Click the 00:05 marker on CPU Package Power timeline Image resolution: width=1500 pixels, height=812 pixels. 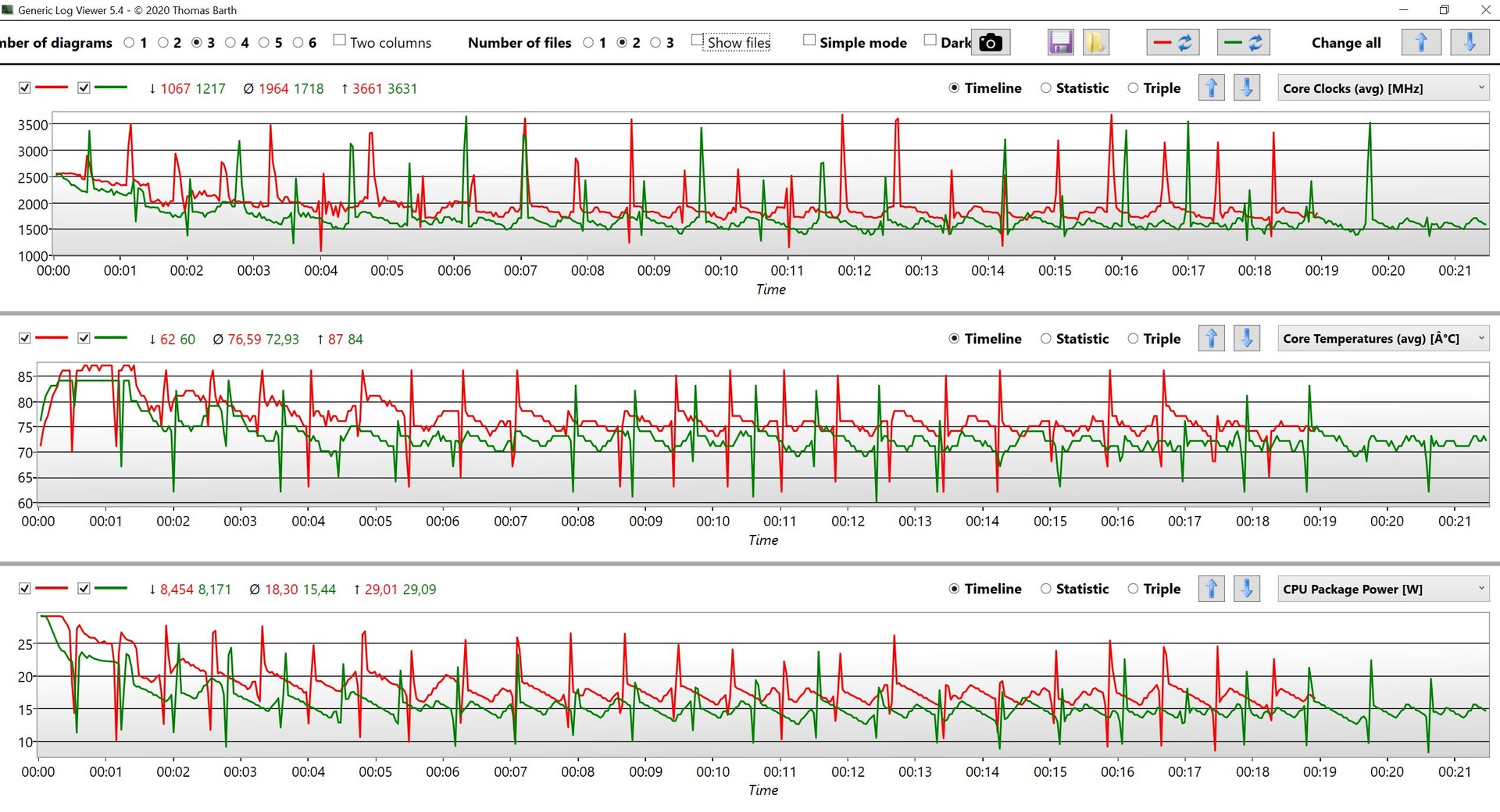[375, 772]
